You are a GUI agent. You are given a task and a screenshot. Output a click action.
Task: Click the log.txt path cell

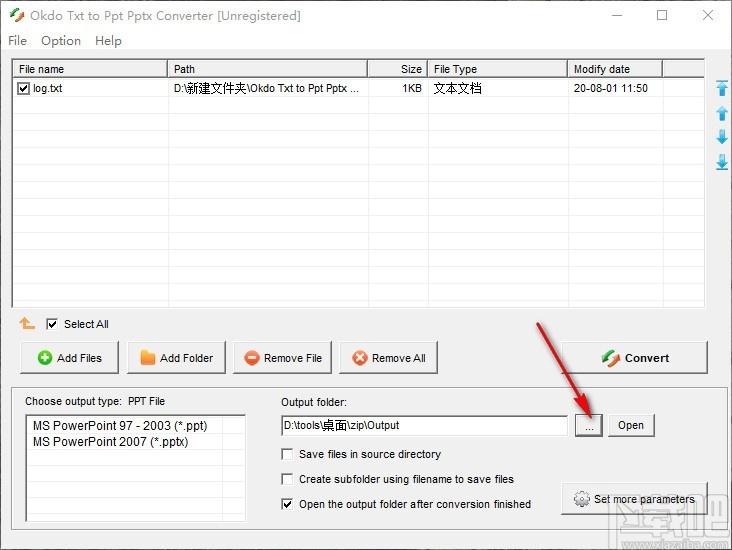tap(267, 88)
